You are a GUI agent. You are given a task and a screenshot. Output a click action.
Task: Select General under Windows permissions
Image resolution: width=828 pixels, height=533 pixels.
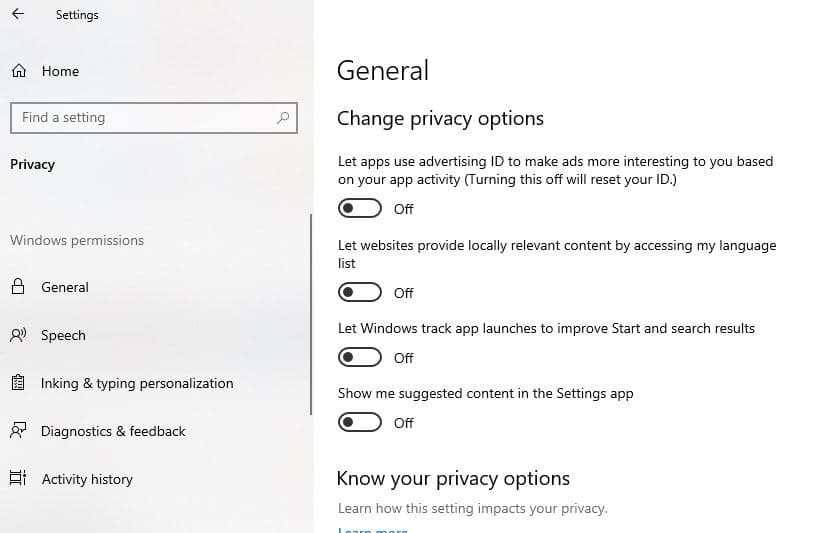[x=65, y=287]
